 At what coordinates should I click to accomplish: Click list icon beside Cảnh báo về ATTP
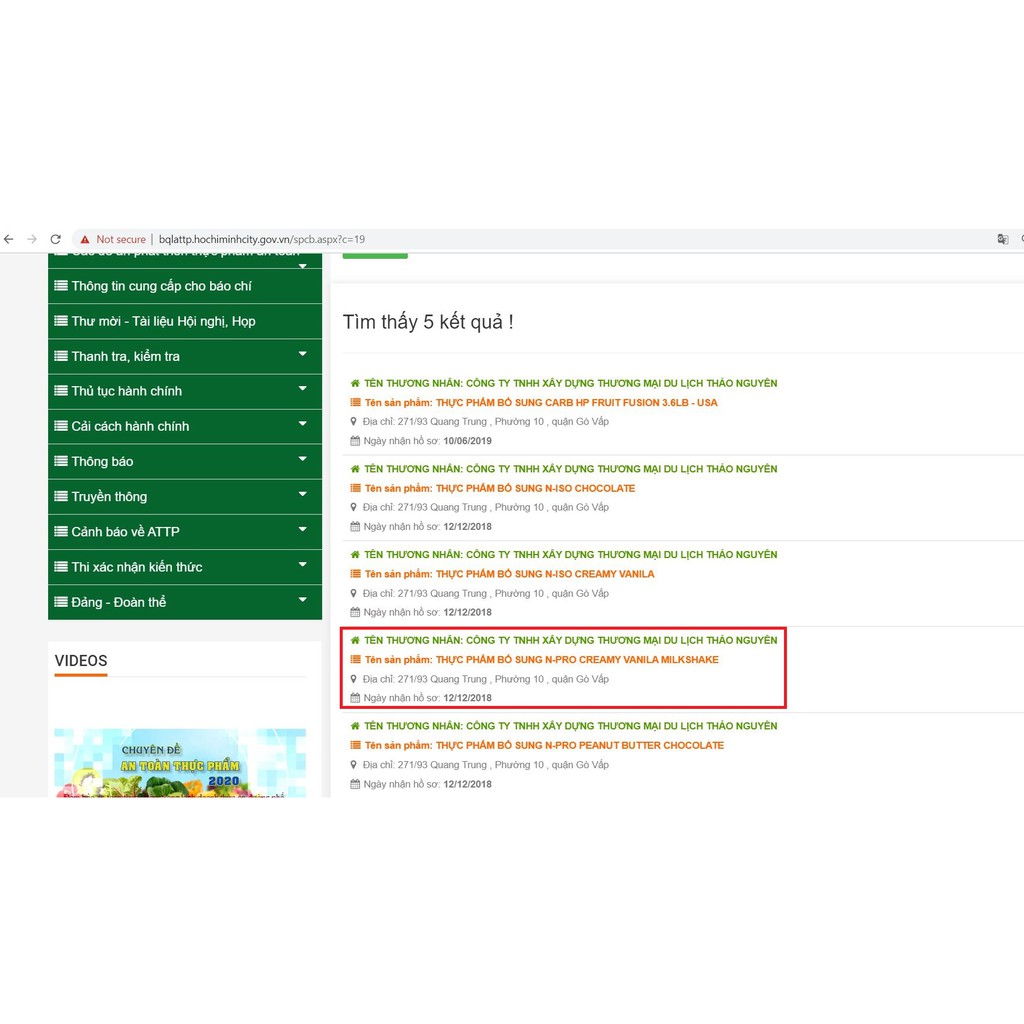61,532
